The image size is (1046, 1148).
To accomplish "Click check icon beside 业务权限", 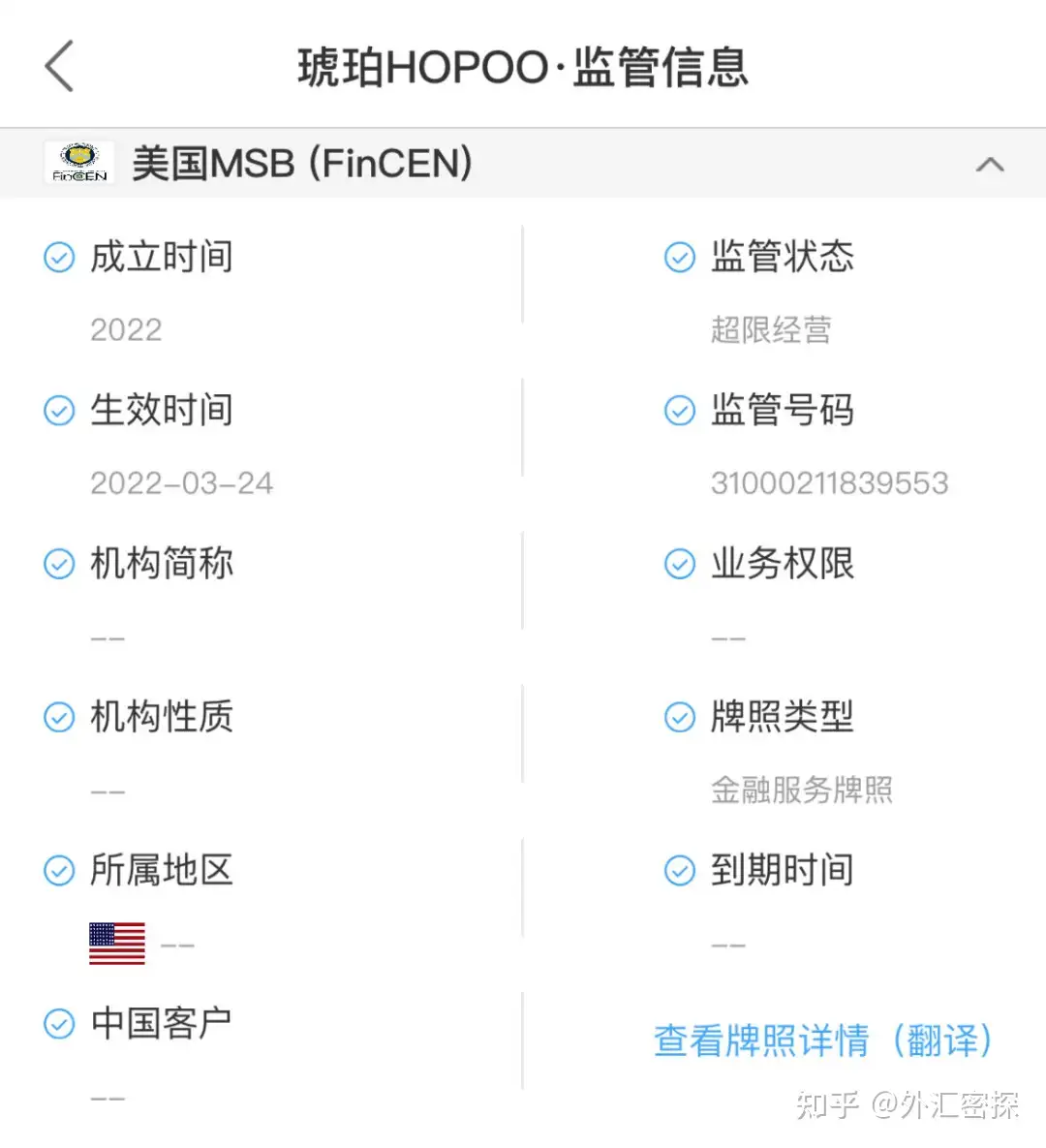I will (x=679, y=564).
